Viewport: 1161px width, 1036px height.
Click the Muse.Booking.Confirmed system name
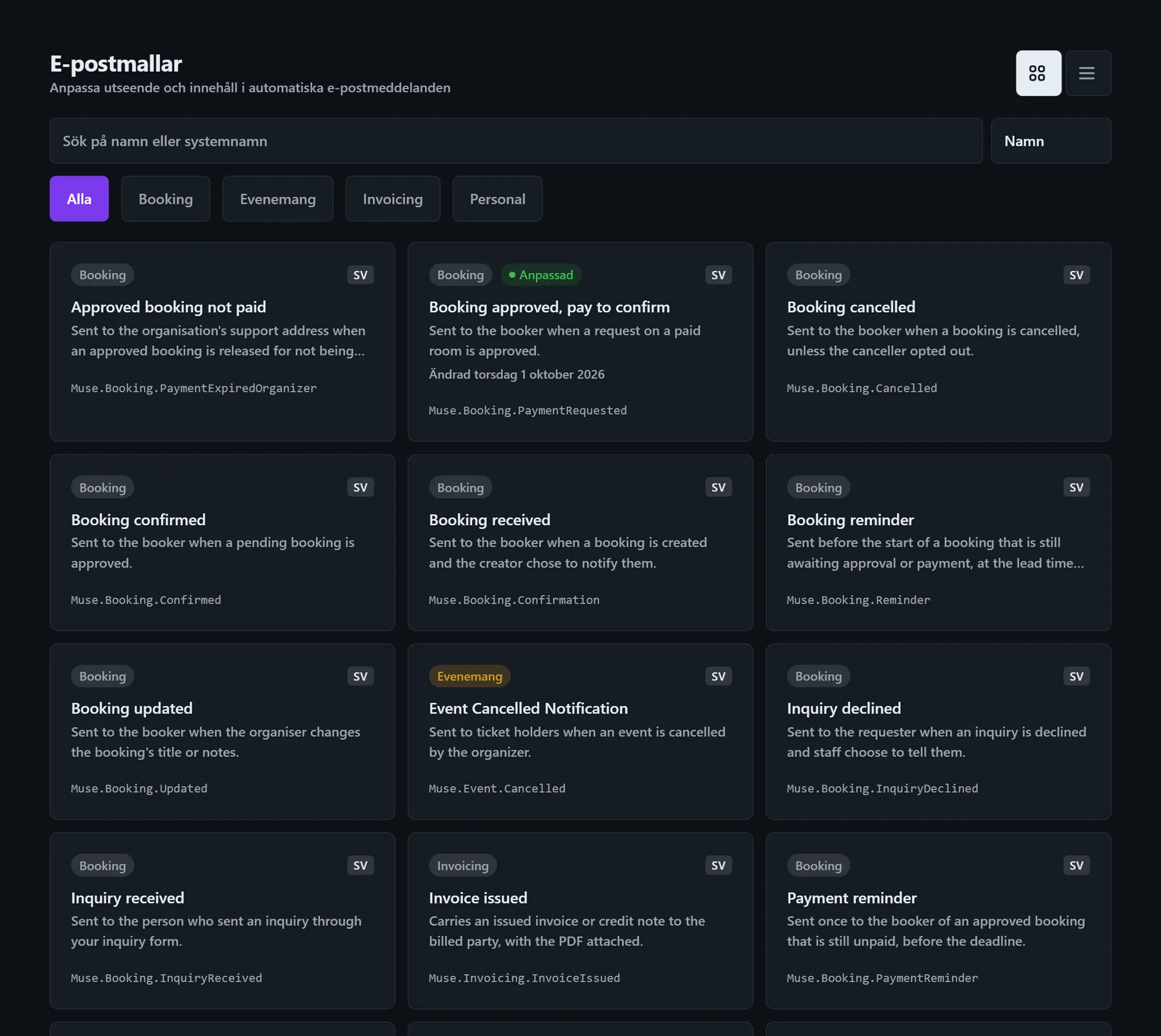coord(146,601)
